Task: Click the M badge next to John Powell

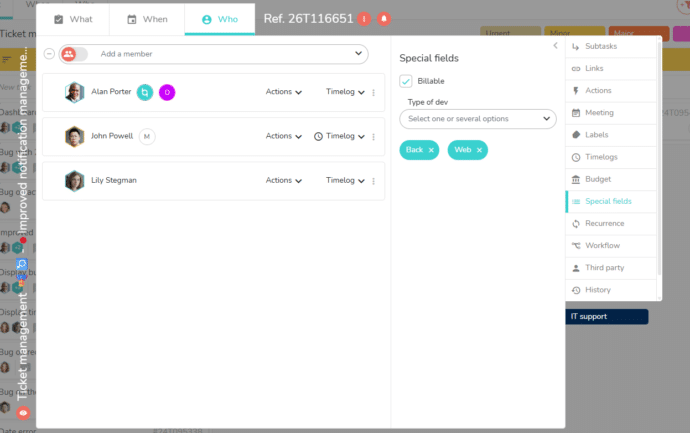Action: pos(147,136)
